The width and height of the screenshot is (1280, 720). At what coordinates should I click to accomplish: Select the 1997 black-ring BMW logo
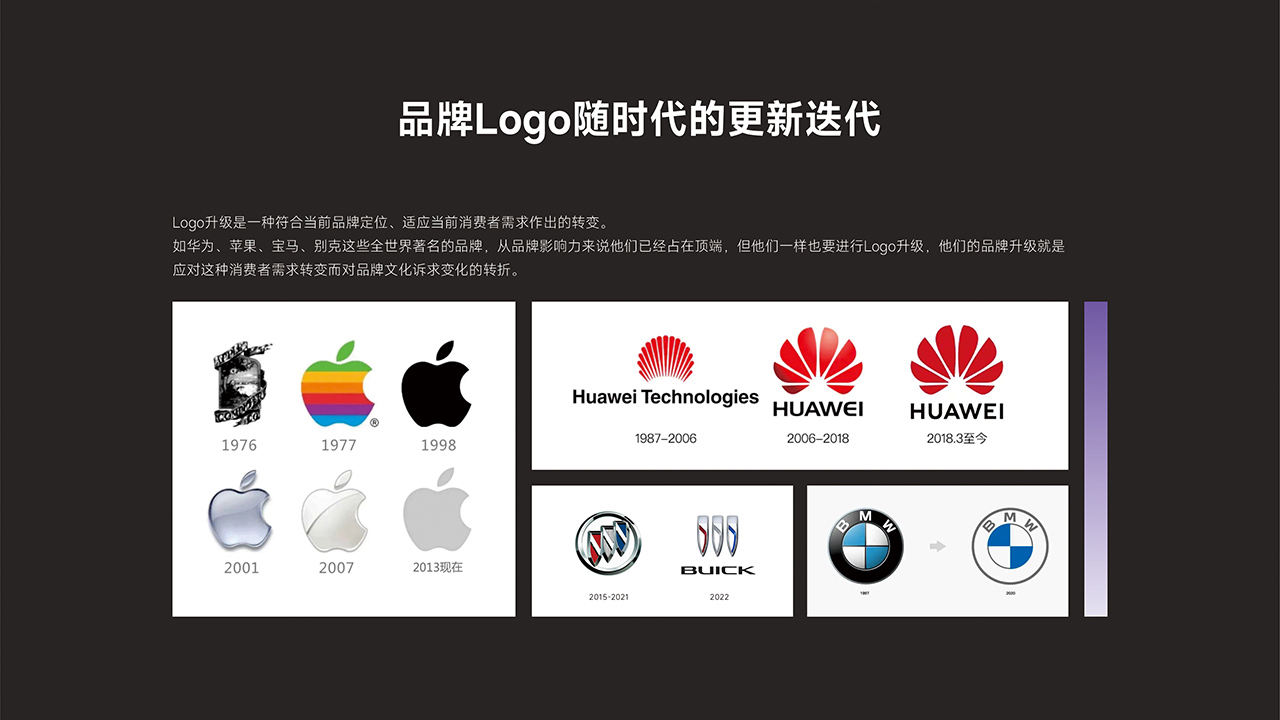tap(865, 546)
